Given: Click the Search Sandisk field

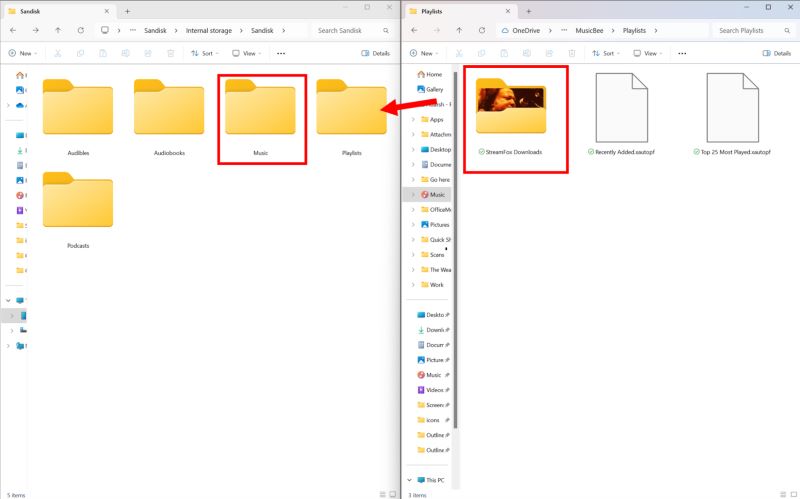Looking at the screenshot, I should tap(352, 31).
